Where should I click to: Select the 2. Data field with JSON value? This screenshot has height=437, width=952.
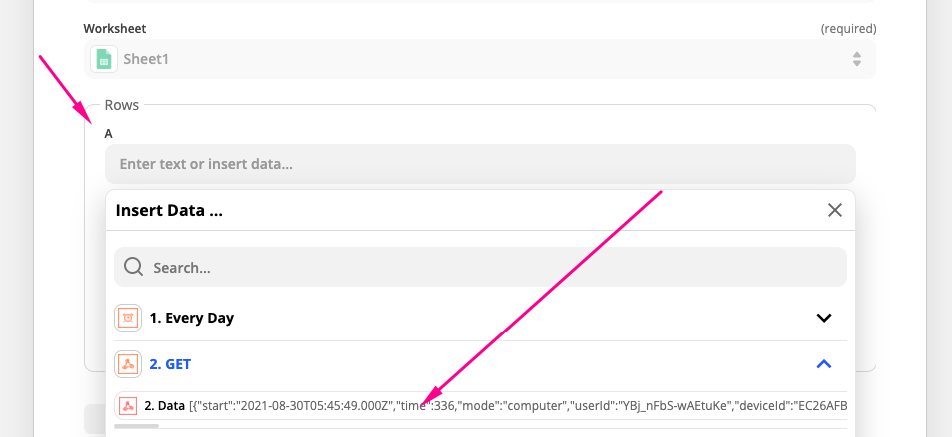pos(480,405)
